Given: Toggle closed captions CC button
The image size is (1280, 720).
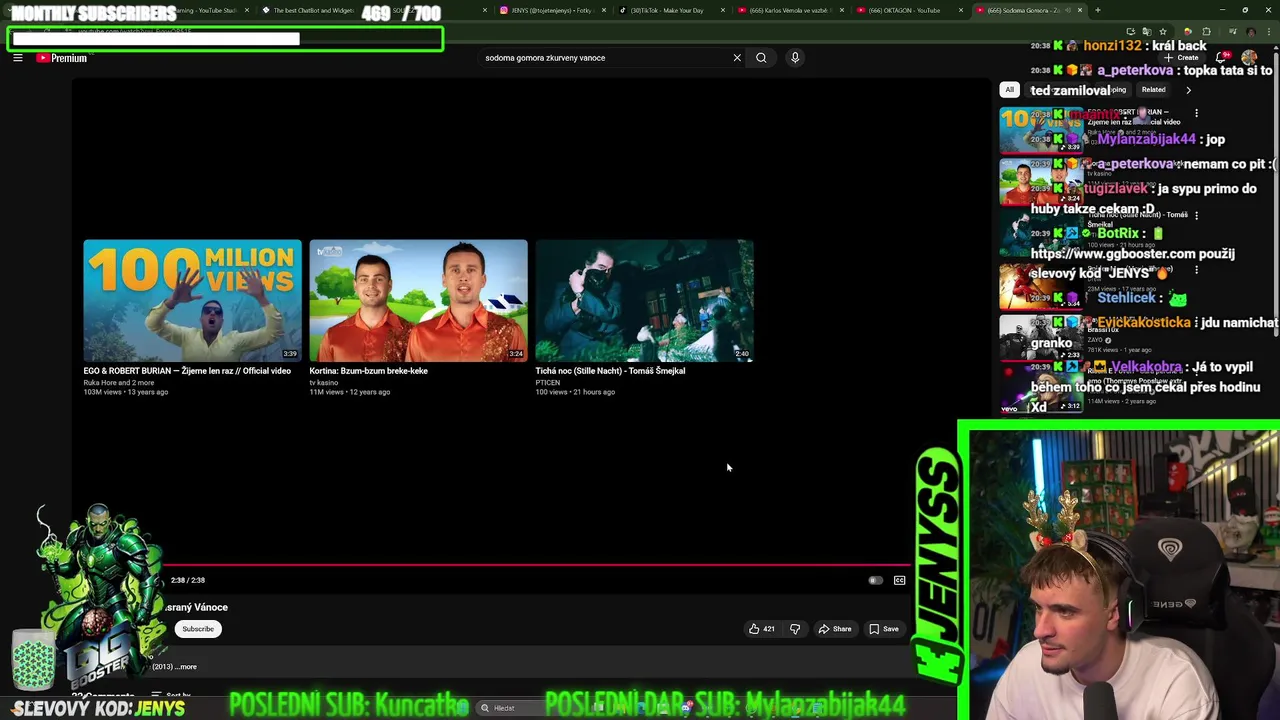Looking at the screenshot, I should (899, 580).
